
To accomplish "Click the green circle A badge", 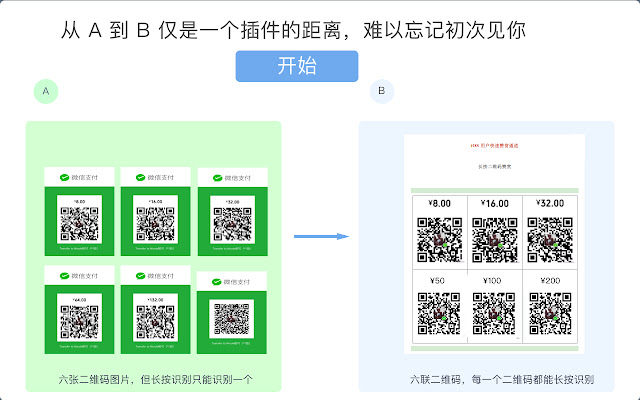I will click(x=44, y=92).
